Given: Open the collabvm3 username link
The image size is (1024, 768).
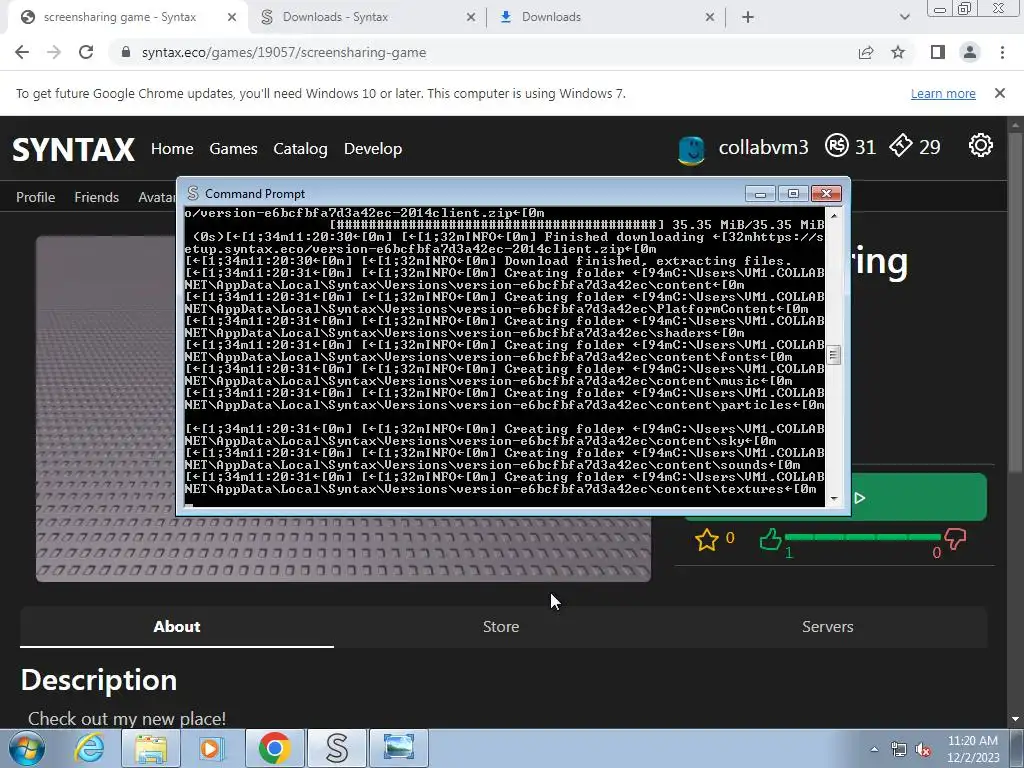Looking at the screenshot, I should [x=763, y=148].
